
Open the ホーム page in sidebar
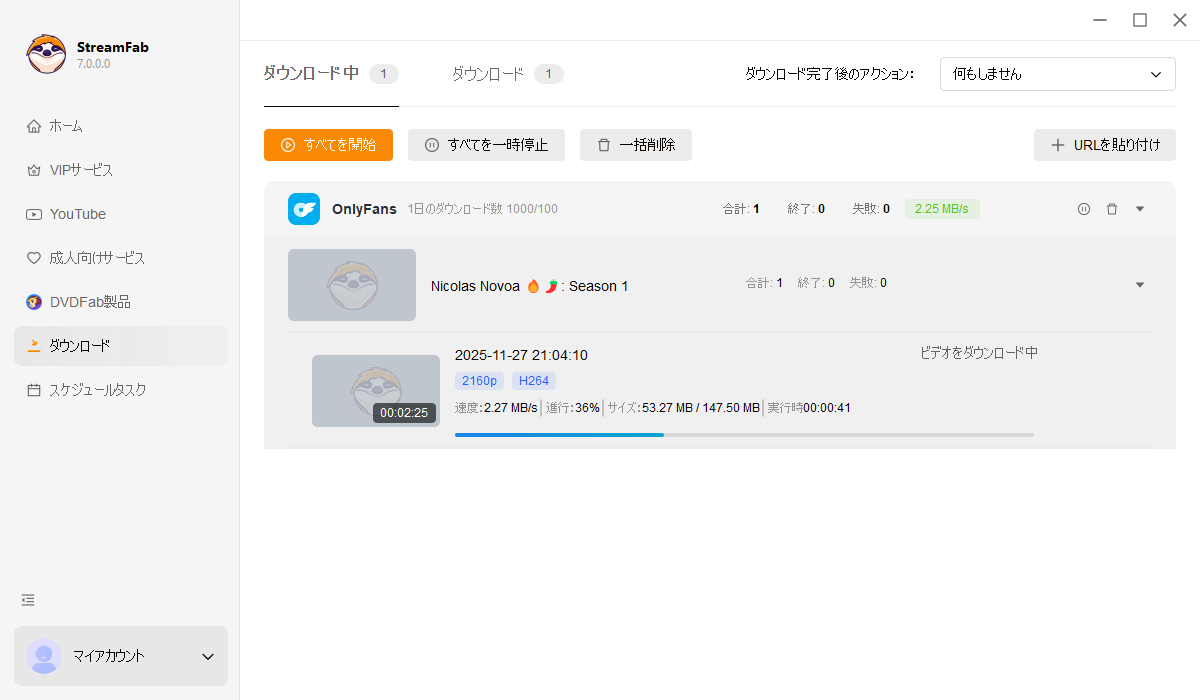[66, 126]
